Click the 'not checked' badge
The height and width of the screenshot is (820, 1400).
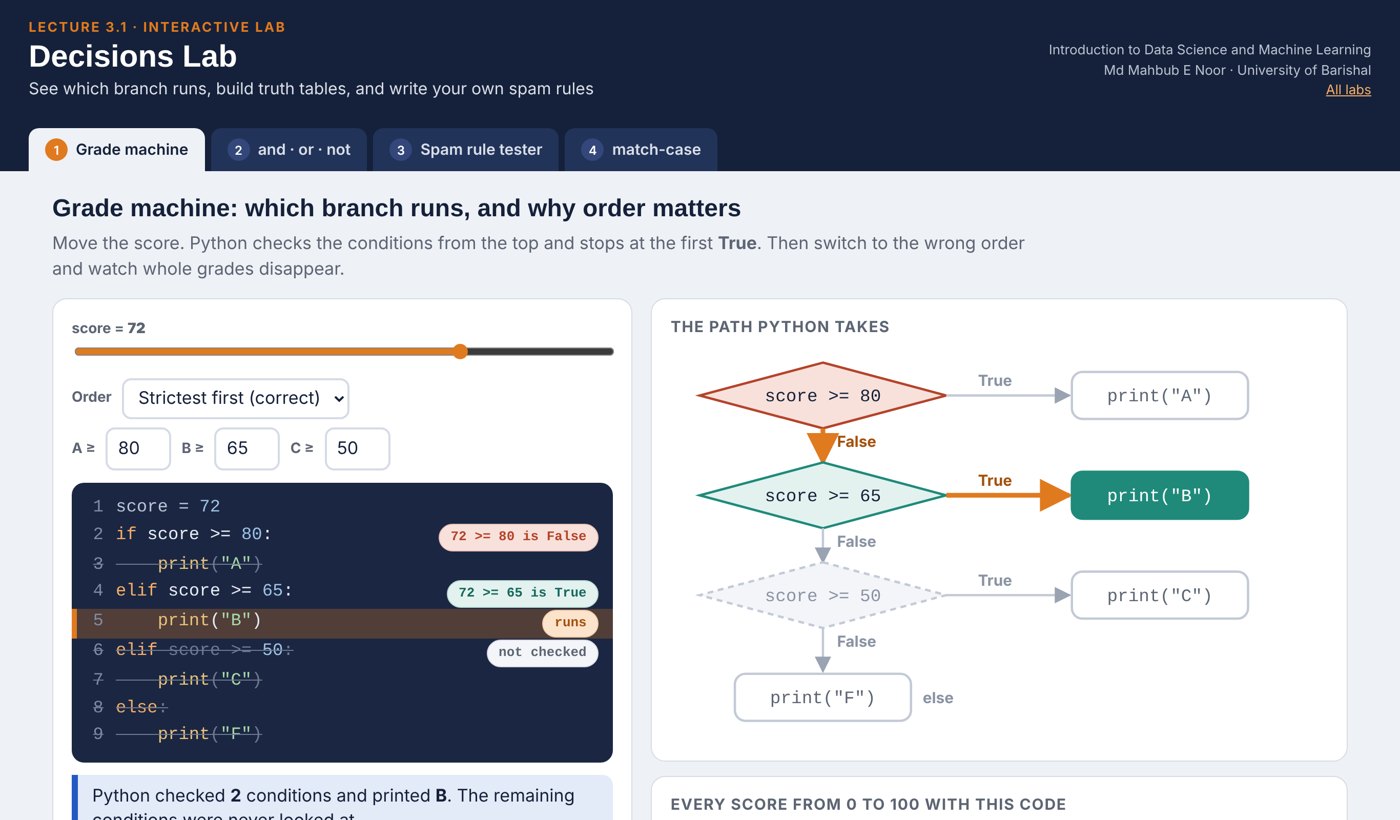(542, 653)
